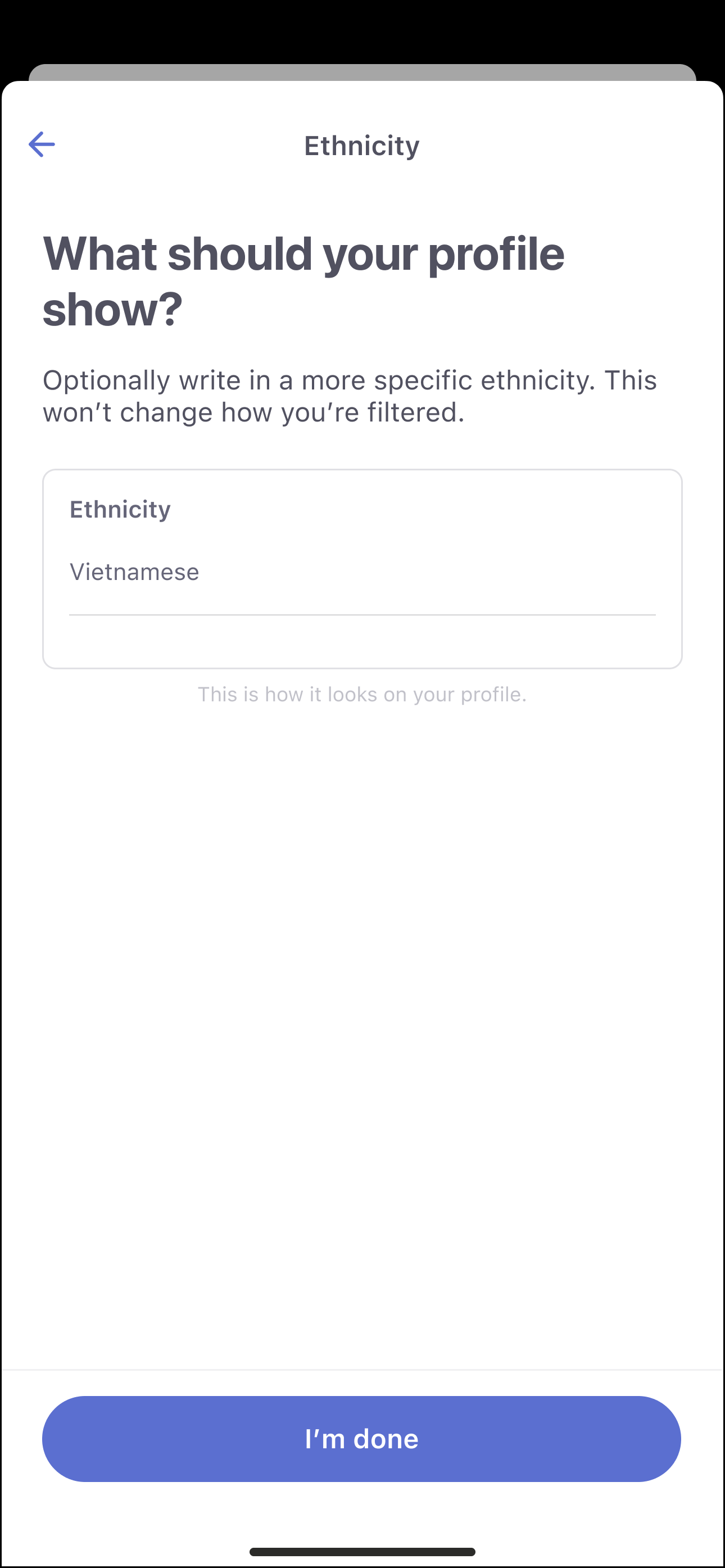Select the Ethnicity title at the top
Viewport: 725px width, 1568px height.
point(361,145)
